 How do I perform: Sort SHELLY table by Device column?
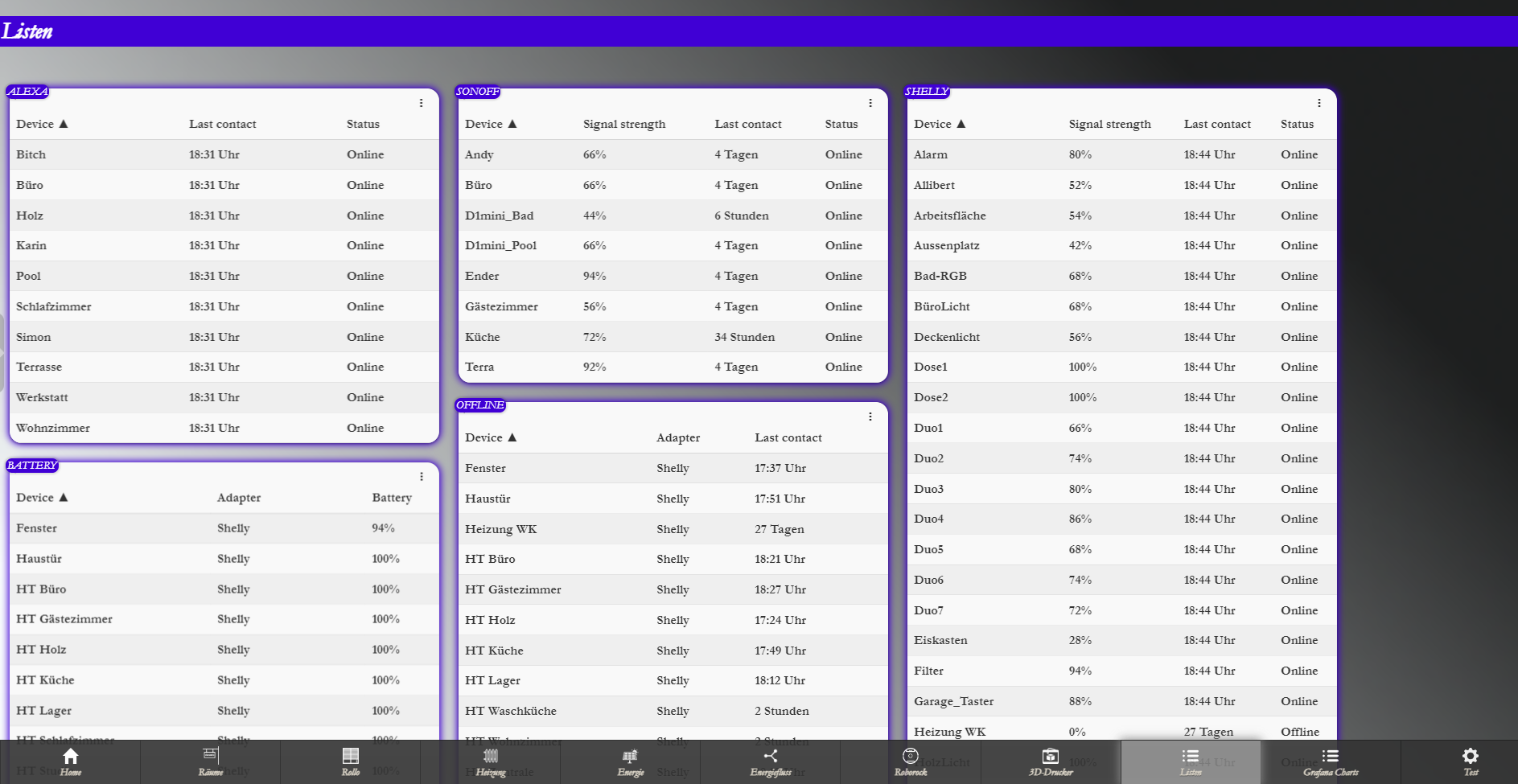(940, 124)
